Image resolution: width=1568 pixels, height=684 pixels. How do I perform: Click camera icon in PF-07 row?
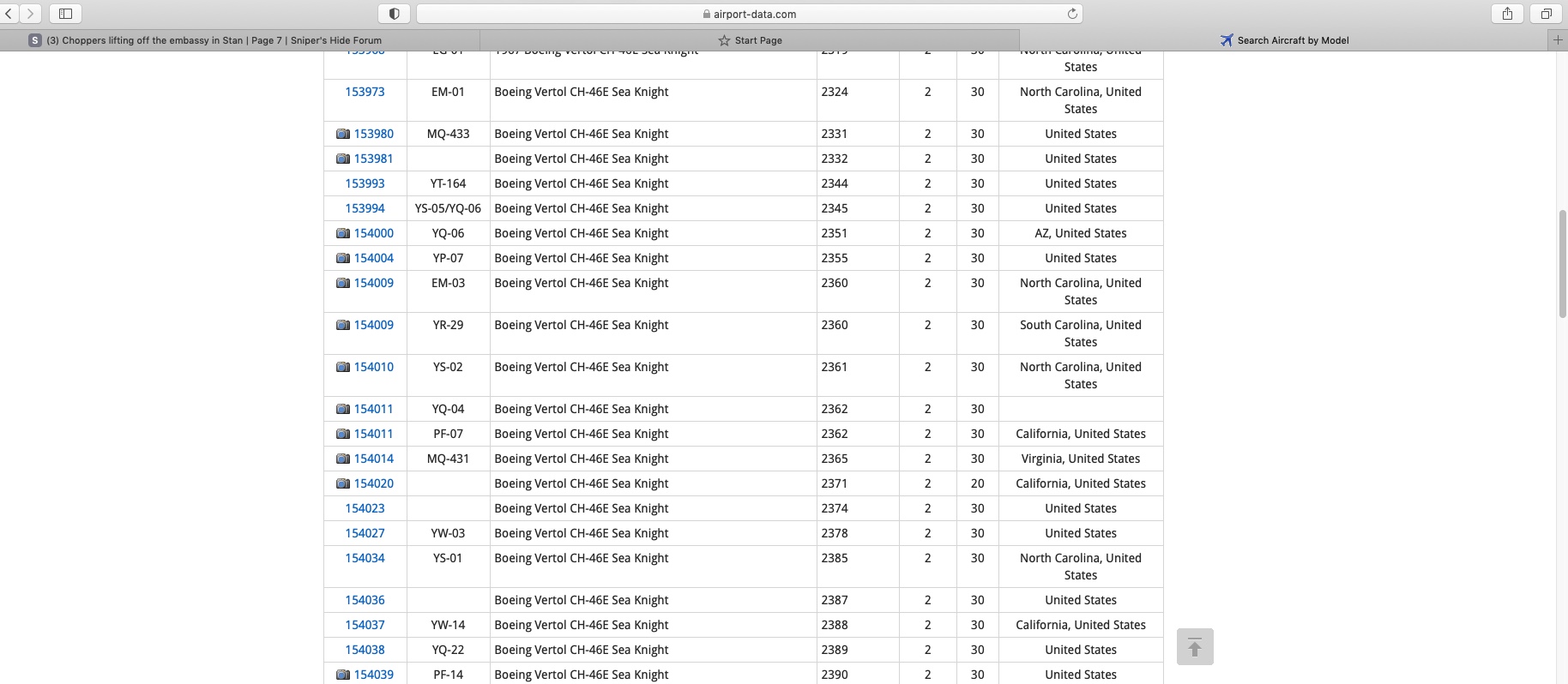[x=343, y=434]
